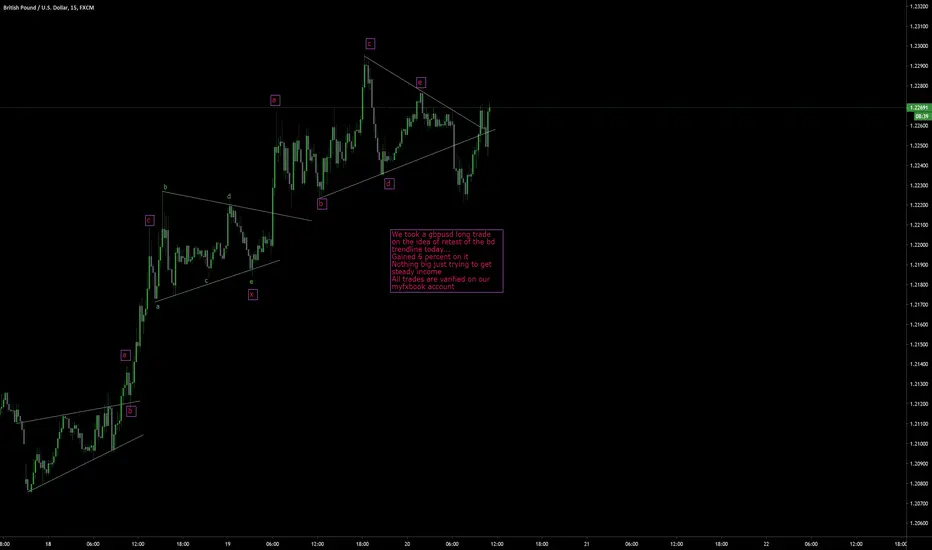
Task: Click price axis label 1.22600
Action: point(919,125)
